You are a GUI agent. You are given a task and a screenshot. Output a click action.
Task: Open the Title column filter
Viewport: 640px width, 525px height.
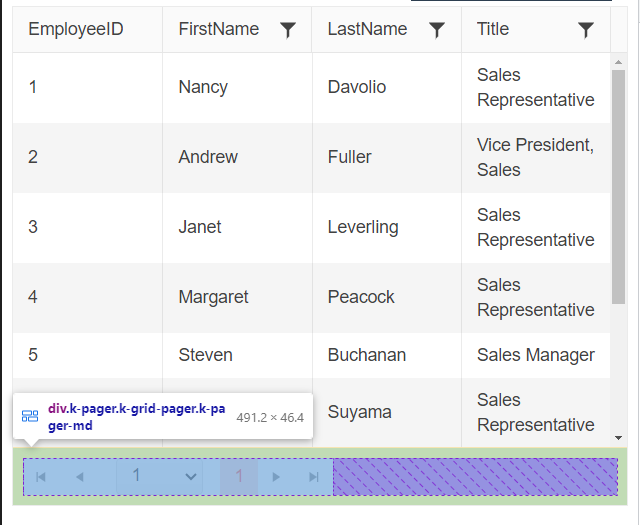tap(586, 30)
